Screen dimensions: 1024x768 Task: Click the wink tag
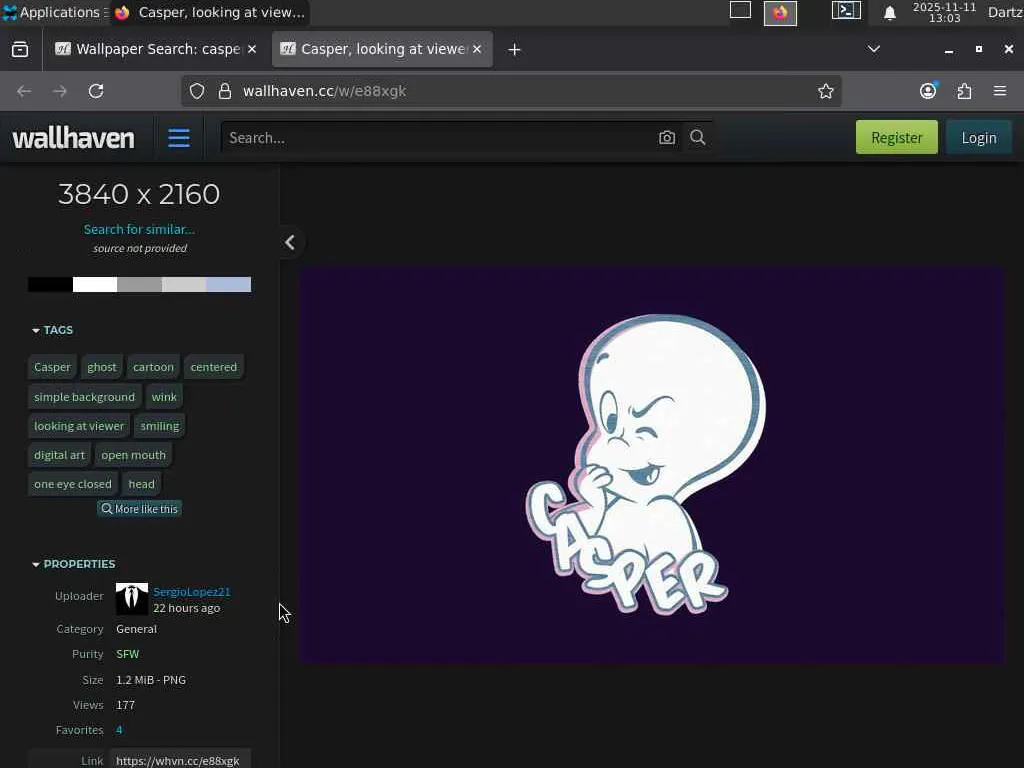pos(164,397)
